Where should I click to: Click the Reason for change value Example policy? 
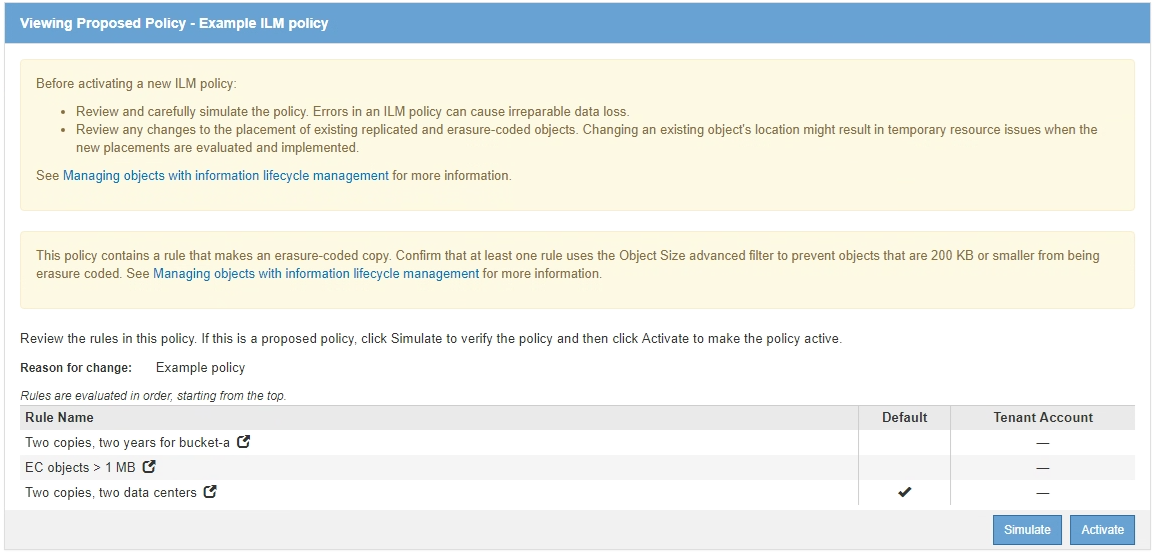[x=200, y=367]
